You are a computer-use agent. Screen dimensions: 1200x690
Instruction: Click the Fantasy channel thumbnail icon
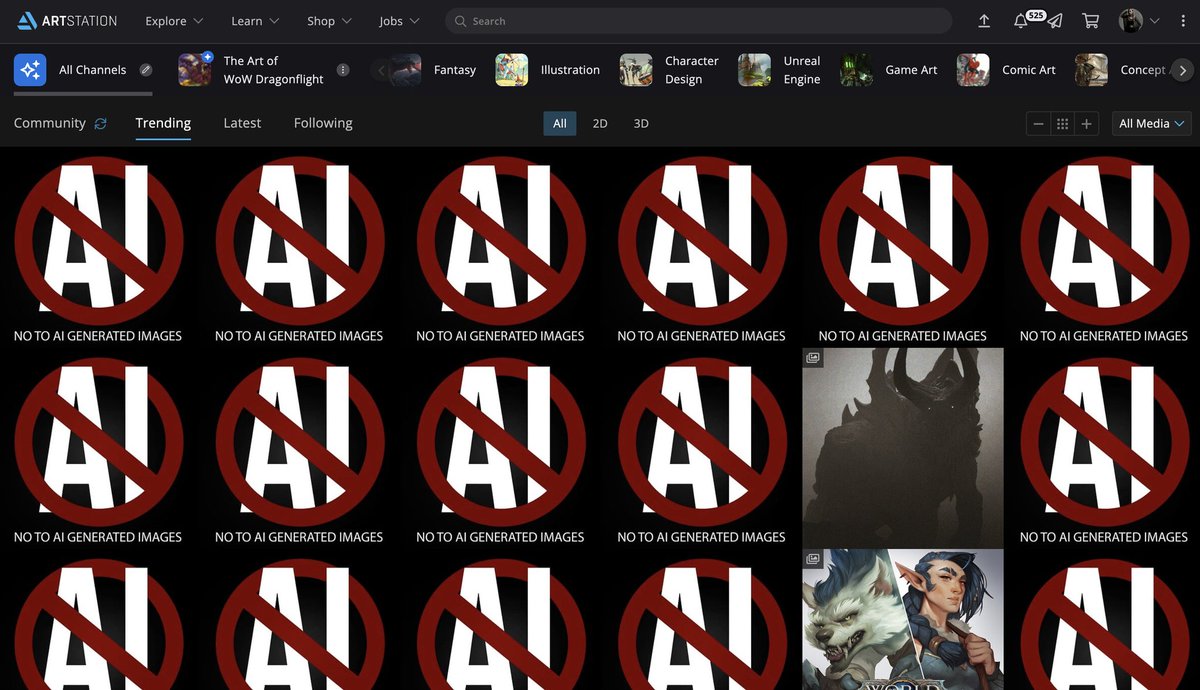click(x=405, y=70)
